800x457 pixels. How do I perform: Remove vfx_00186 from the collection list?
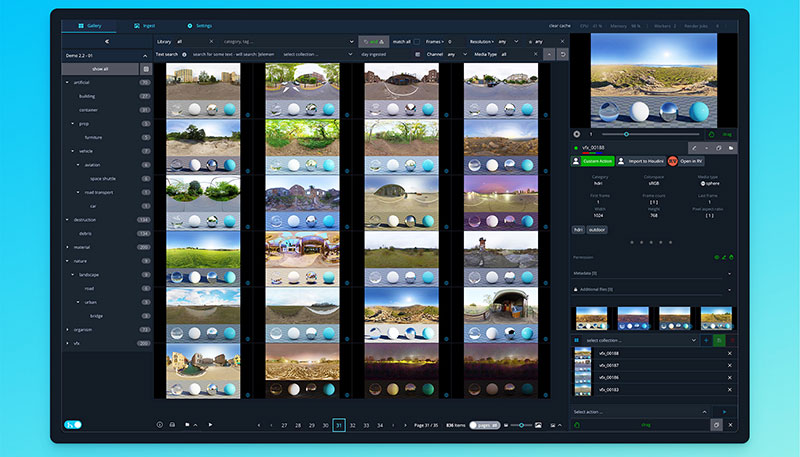730,377
